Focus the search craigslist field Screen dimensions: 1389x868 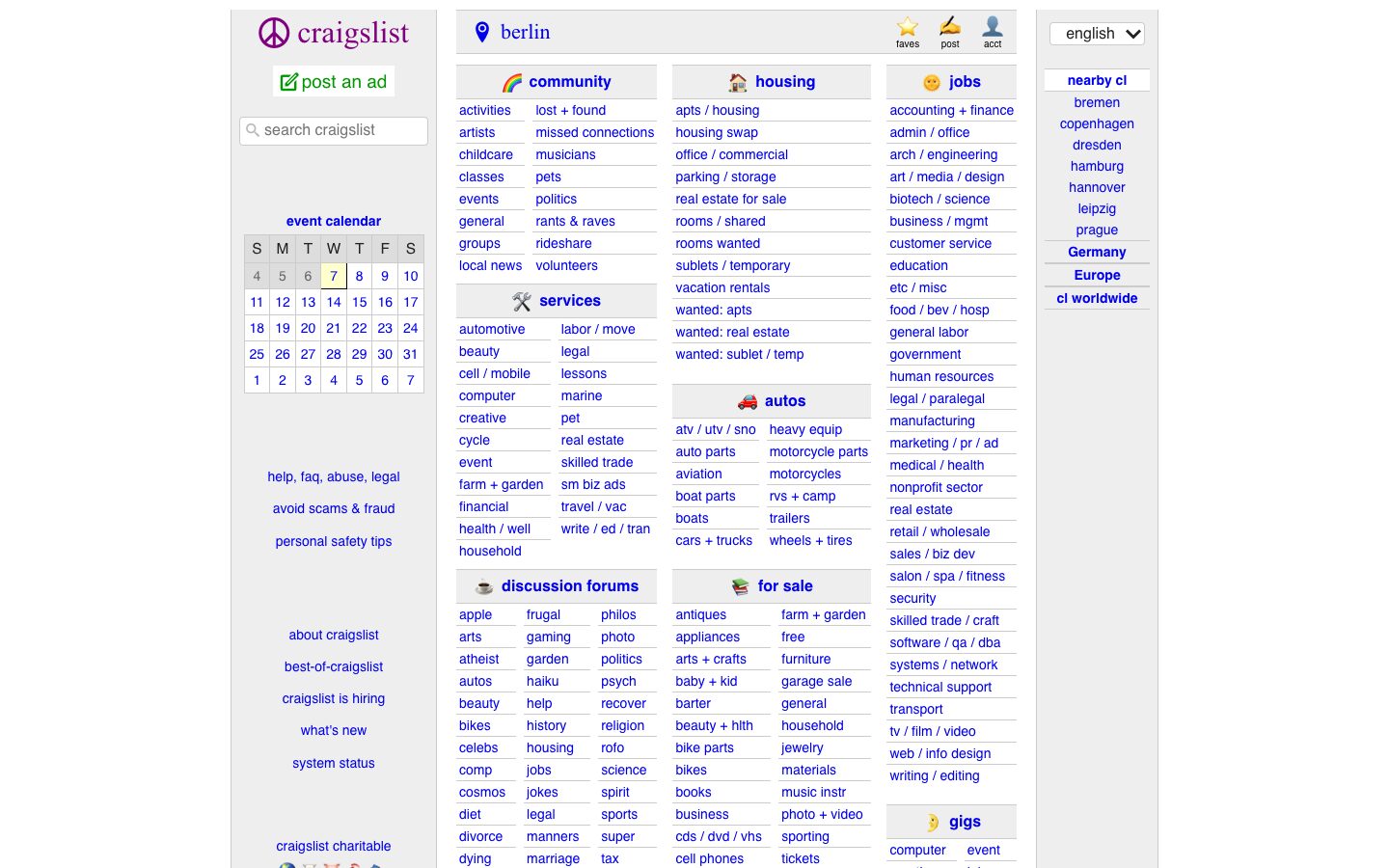[x=334, y=130]
